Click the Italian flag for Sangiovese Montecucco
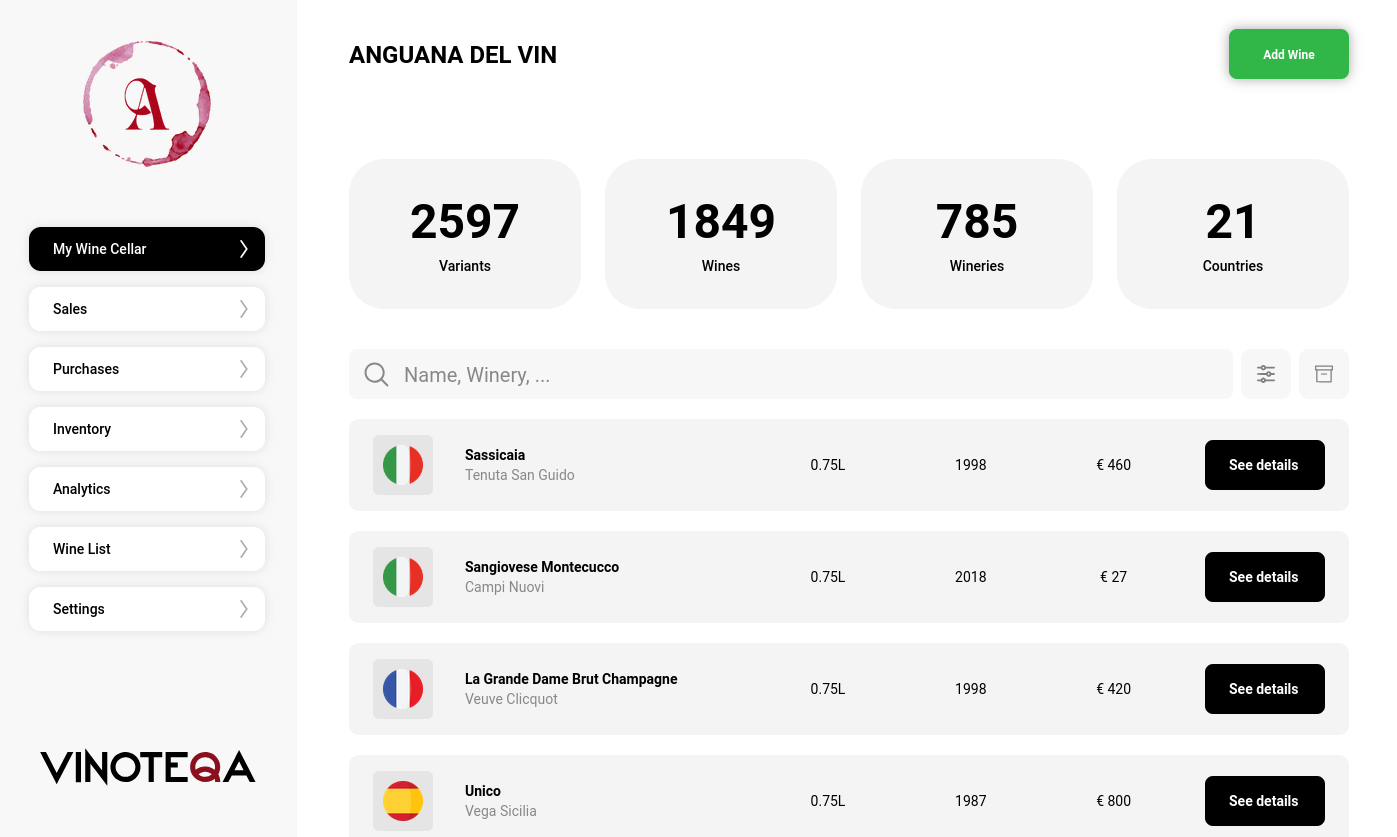This screenshot has width=1397, height=837. [403, 577]
